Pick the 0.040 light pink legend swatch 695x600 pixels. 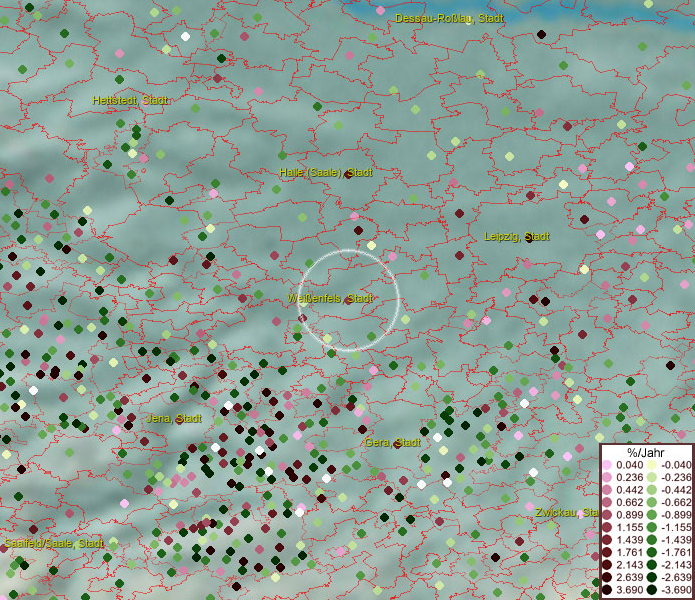coord(607,465)
